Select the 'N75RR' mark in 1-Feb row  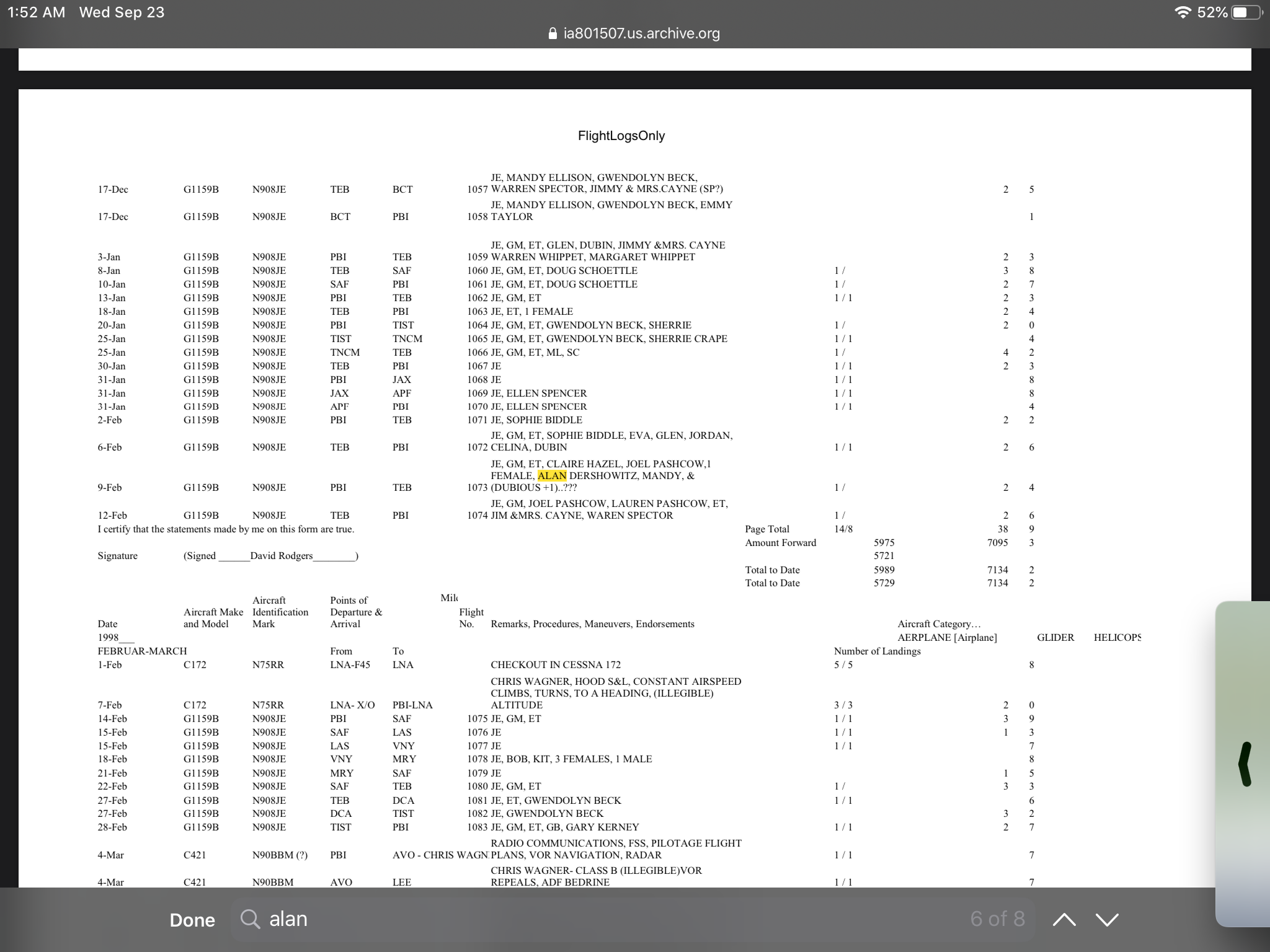pyautogui.click(x=269, y=665)
